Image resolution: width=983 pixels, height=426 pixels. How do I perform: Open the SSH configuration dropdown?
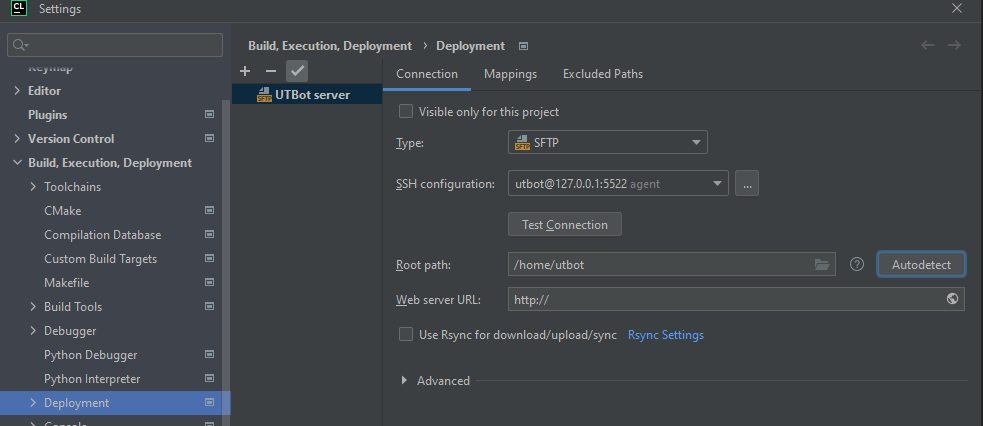(x=618, y=184)
